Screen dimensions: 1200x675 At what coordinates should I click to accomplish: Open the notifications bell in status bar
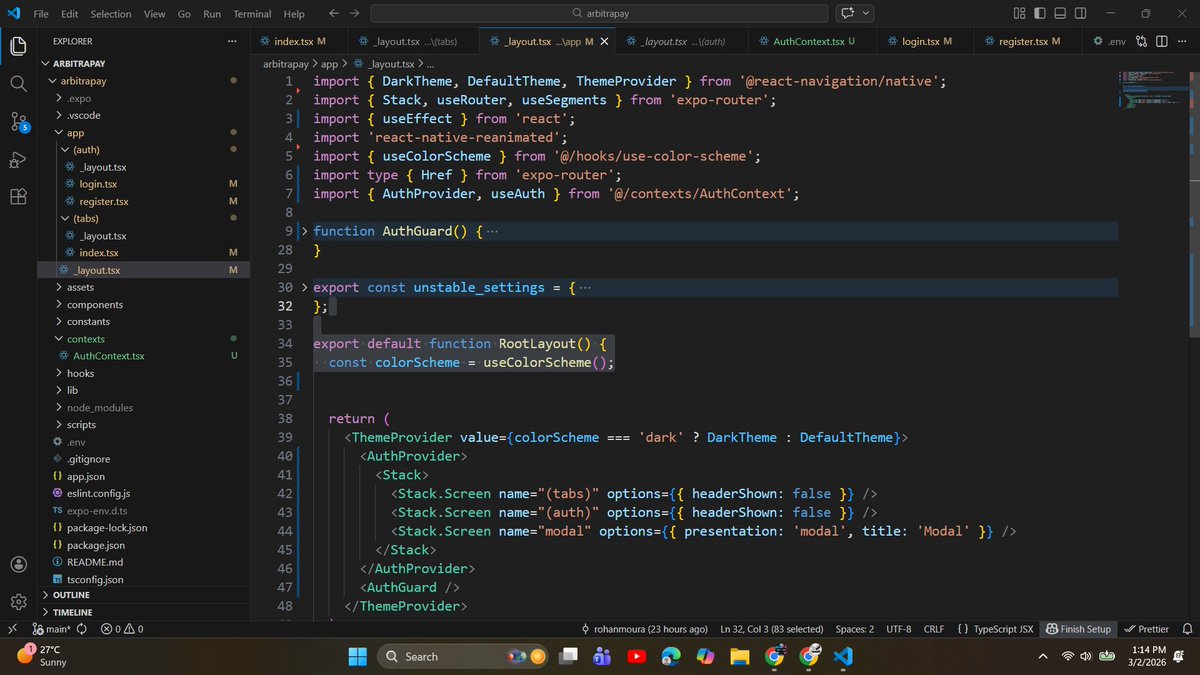pyautogui.click(x=1186, y=629)
